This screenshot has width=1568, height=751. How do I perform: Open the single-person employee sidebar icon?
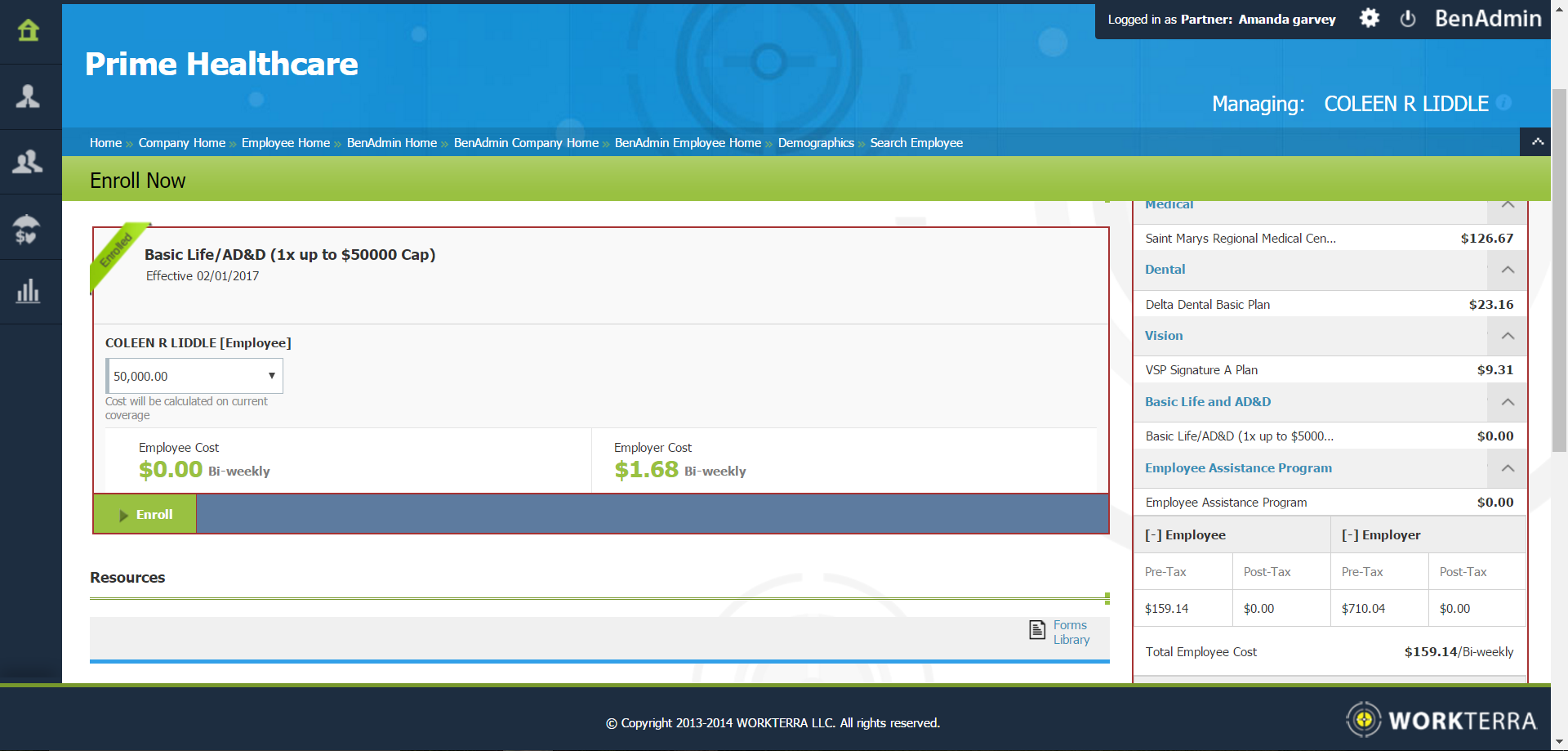(x=29, y=96)
